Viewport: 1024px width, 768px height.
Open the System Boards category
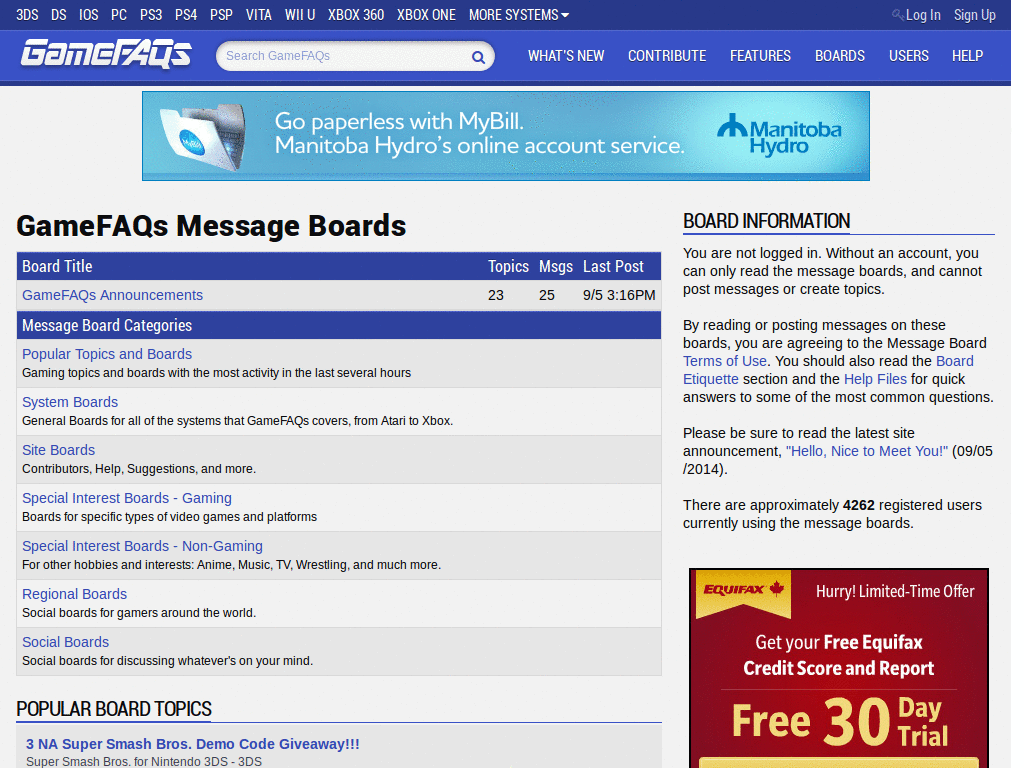click(x=69, y=401)
